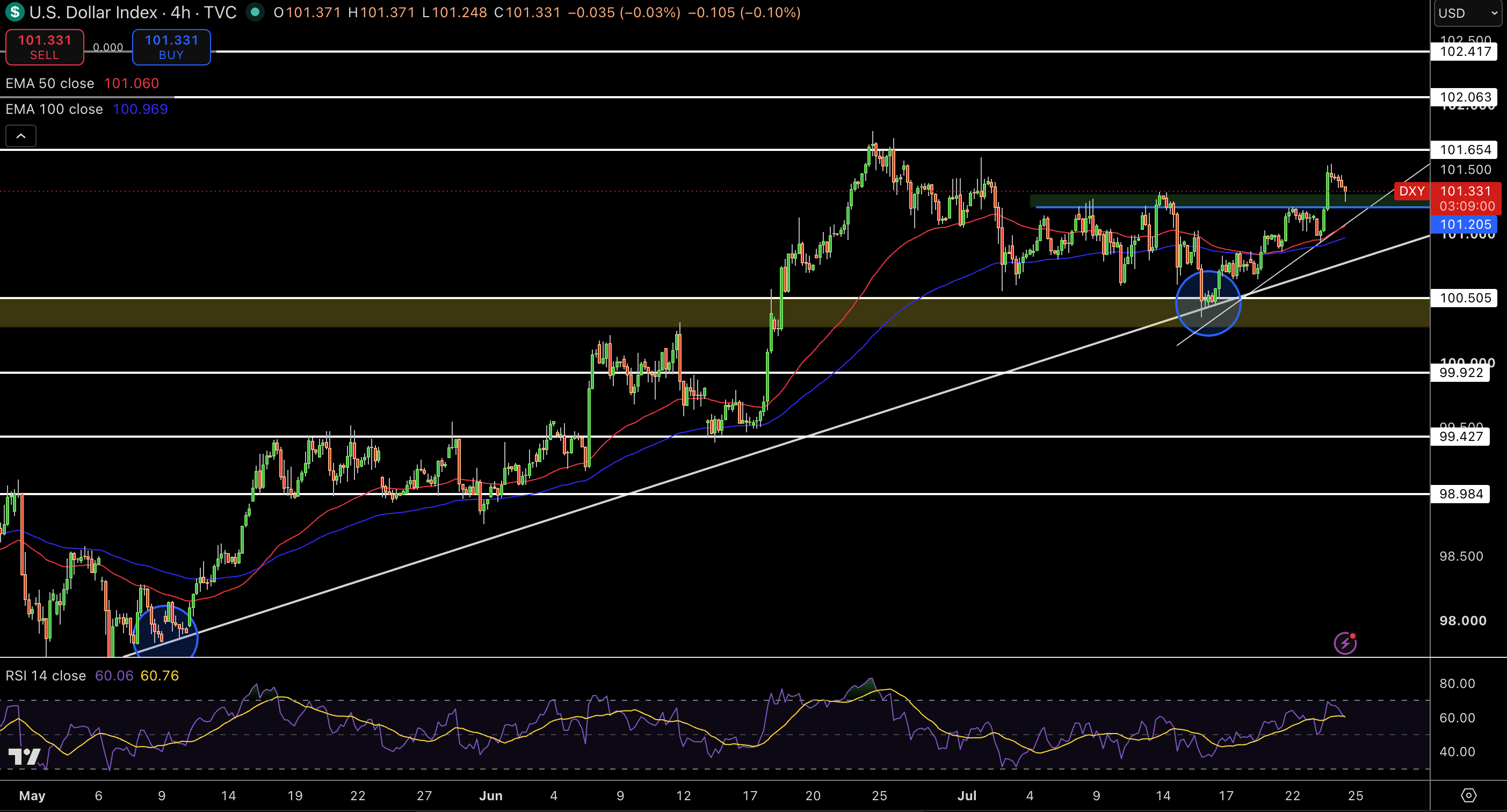The image size is (1507, 812).
Task: Open the lightning bolt alerts icon
Action: pyautogui.click(x=1345, y=643)
